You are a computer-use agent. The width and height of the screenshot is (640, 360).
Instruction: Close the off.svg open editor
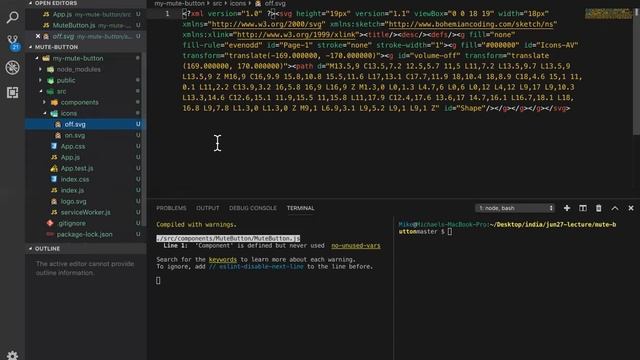click(38, 36)
